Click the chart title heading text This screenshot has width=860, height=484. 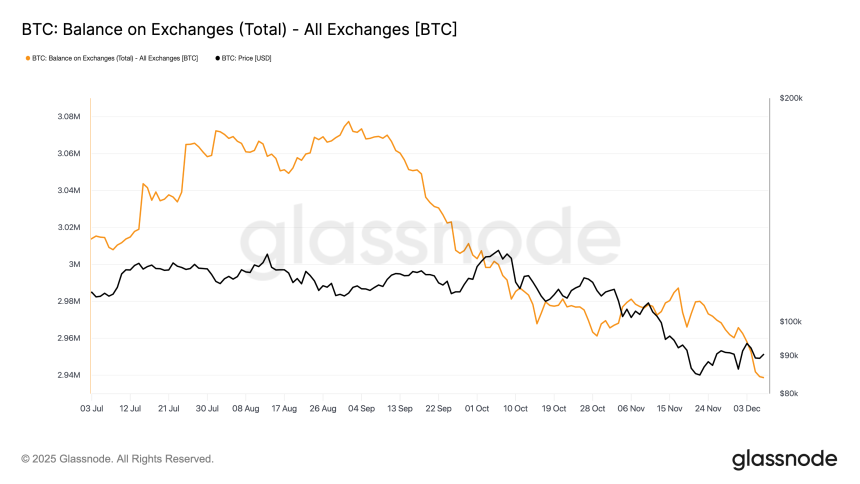239,29
